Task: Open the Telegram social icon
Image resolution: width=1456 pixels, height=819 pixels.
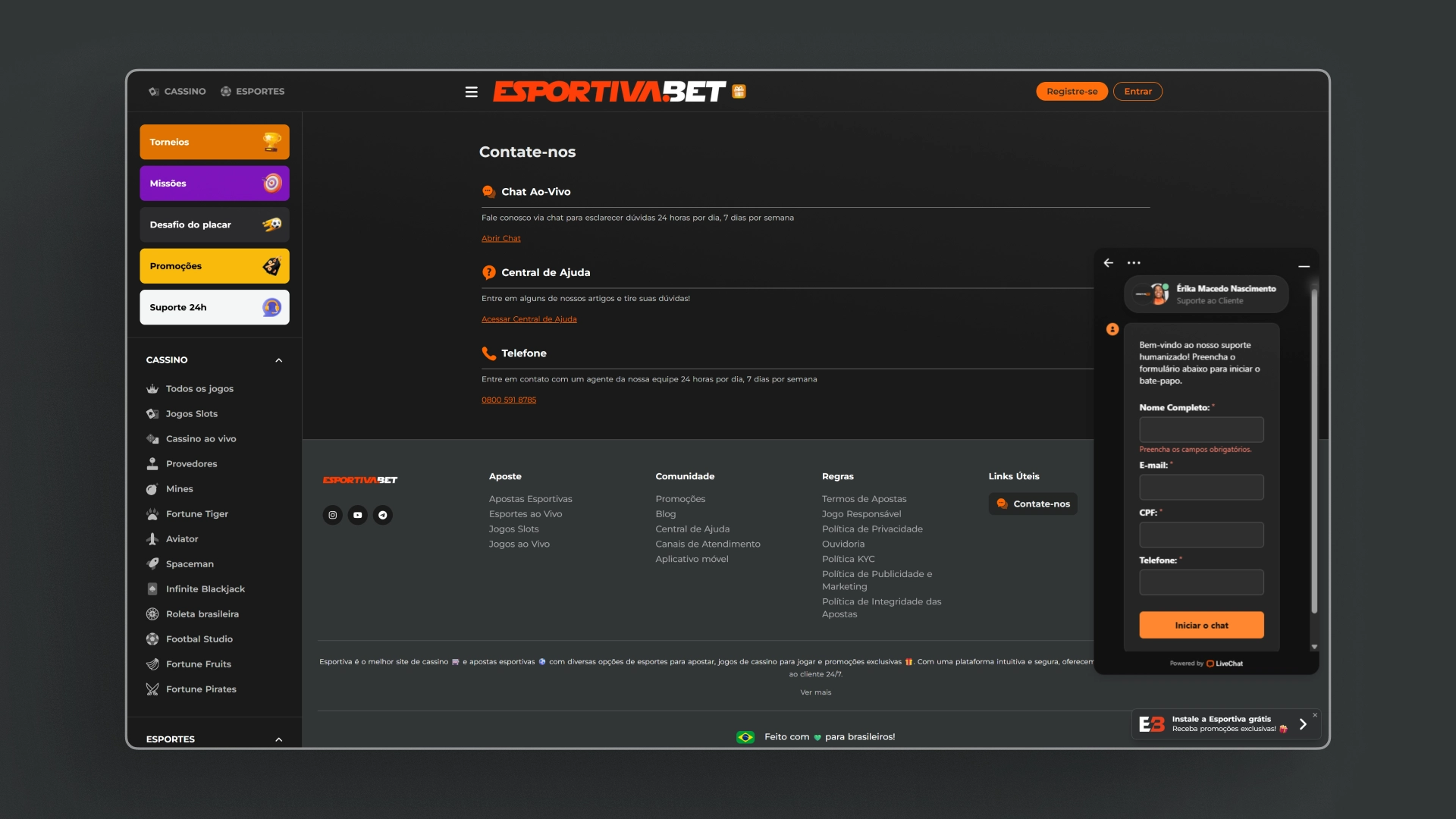Action: (383, 515)
